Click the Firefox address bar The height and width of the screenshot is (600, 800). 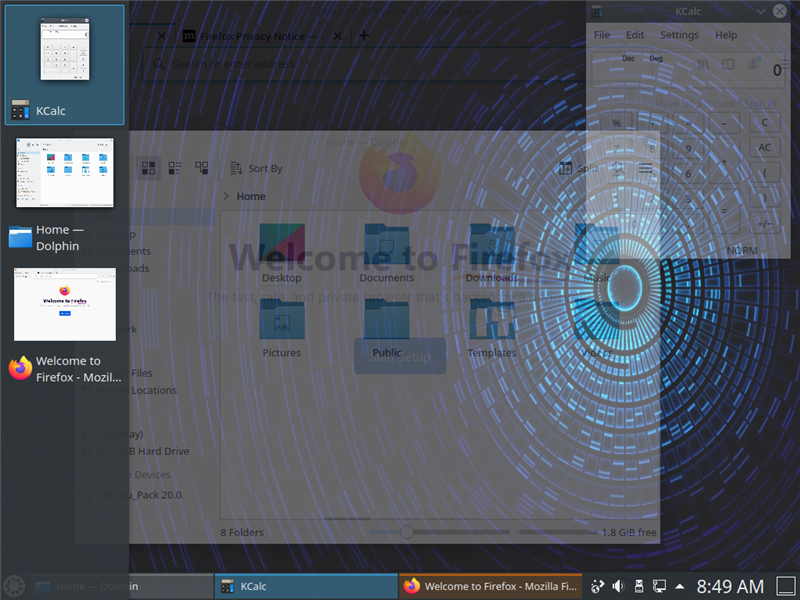point(362,64)
